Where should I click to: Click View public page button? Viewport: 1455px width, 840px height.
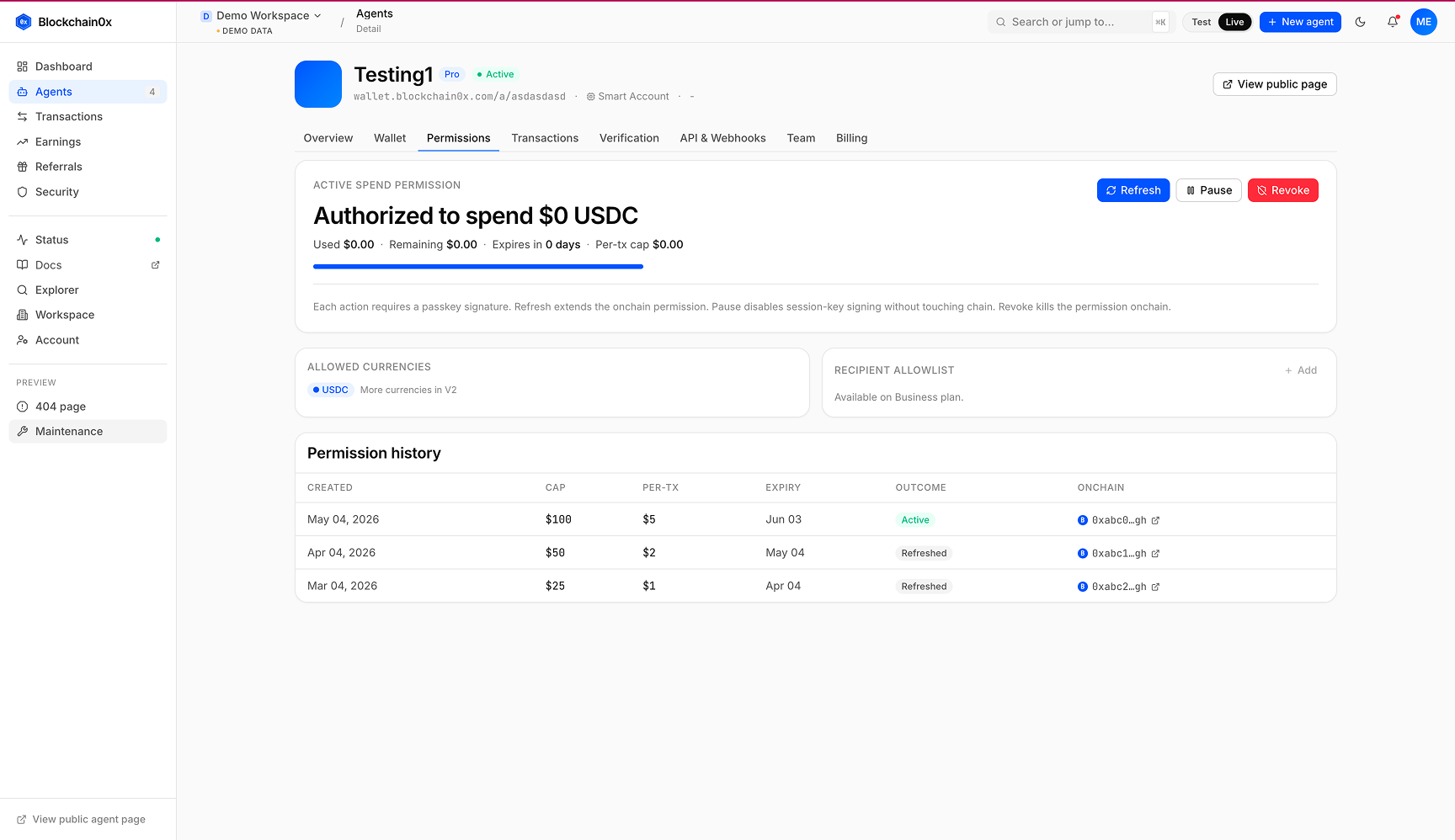coord(1274,84)
